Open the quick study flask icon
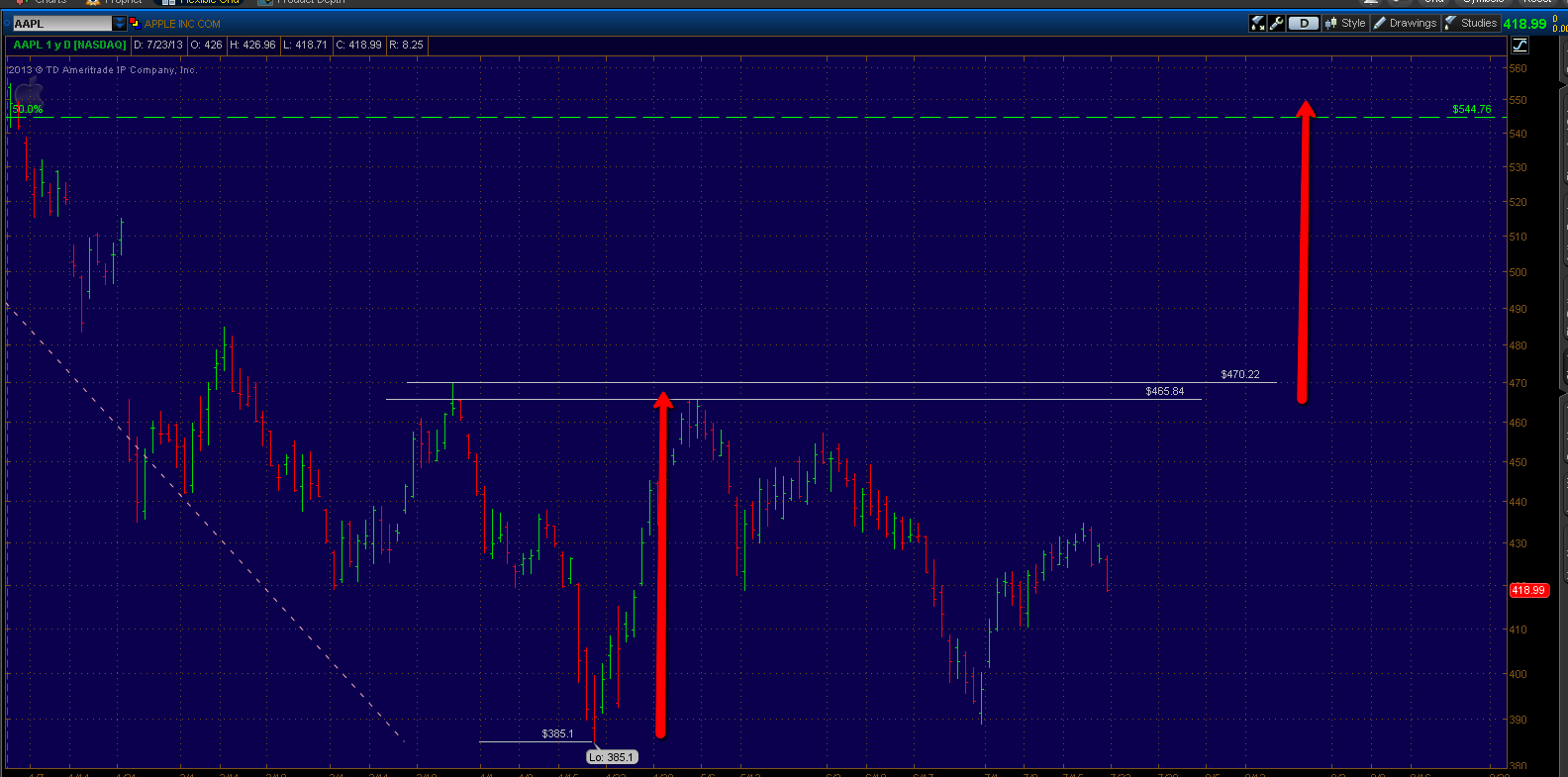1568x777 pixels. [1258, 23]
